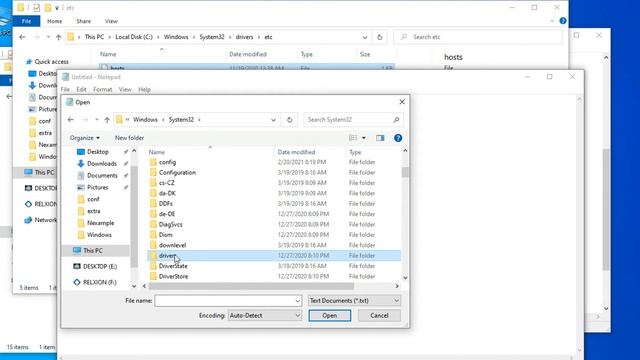This screenshot has height=360, width=640.
Task: Click the sidebar scroll-down arrow in the dialog
Action: tap(134, 286)
